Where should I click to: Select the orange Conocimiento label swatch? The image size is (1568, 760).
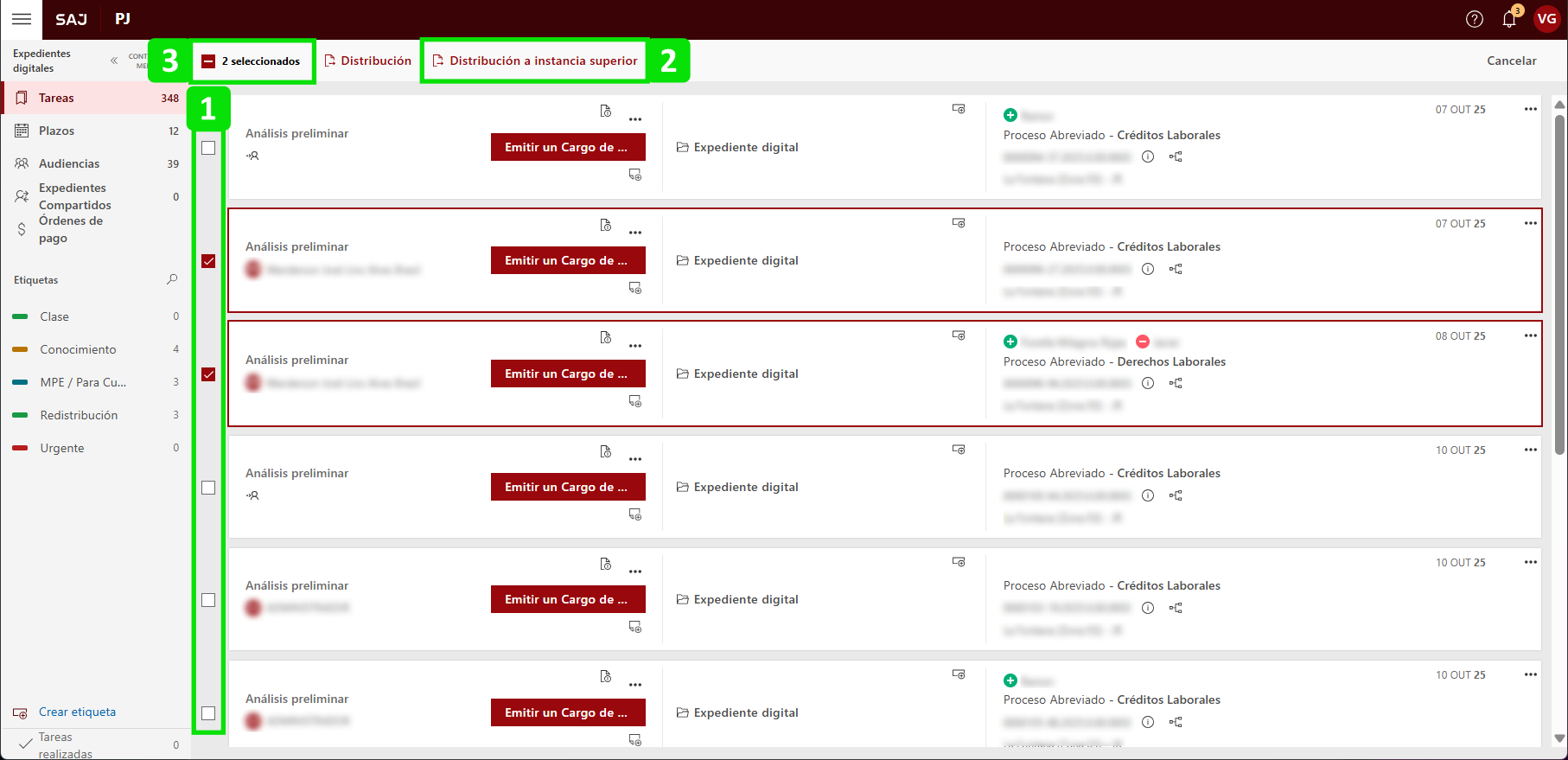[x=20, y=349]
